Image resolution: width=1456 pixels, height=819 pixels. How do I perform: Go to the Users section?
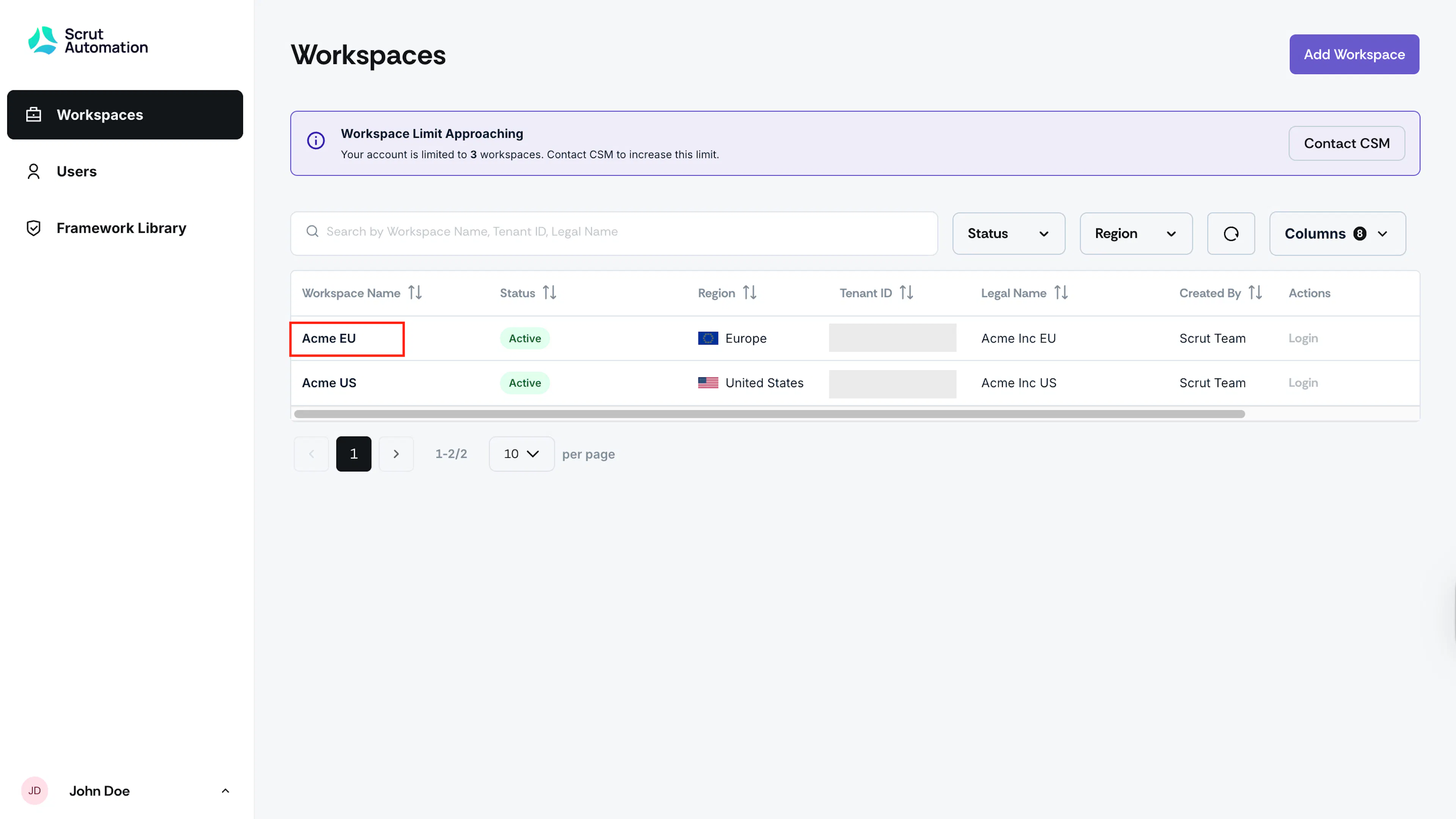[x=76, y=171]
